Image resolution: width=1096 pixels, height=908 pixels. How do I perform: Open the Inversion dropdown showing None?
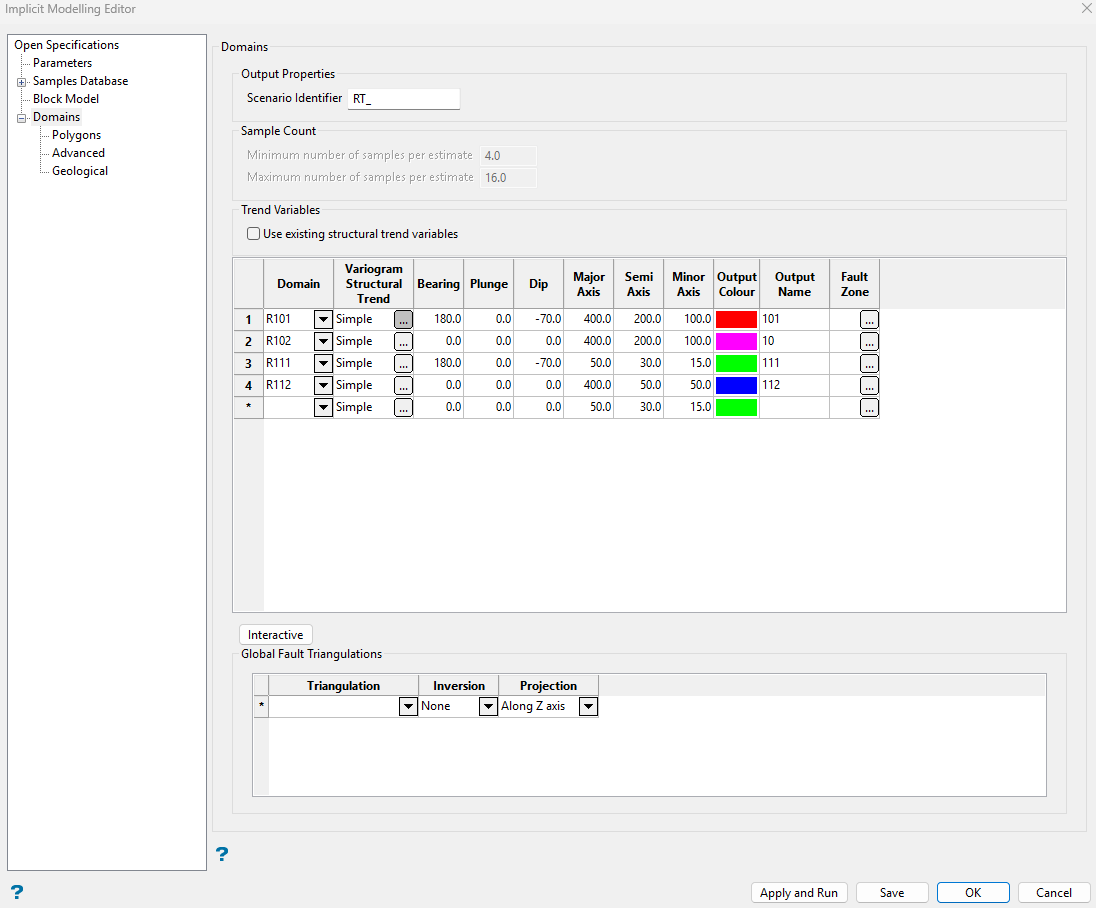[488, 707]
